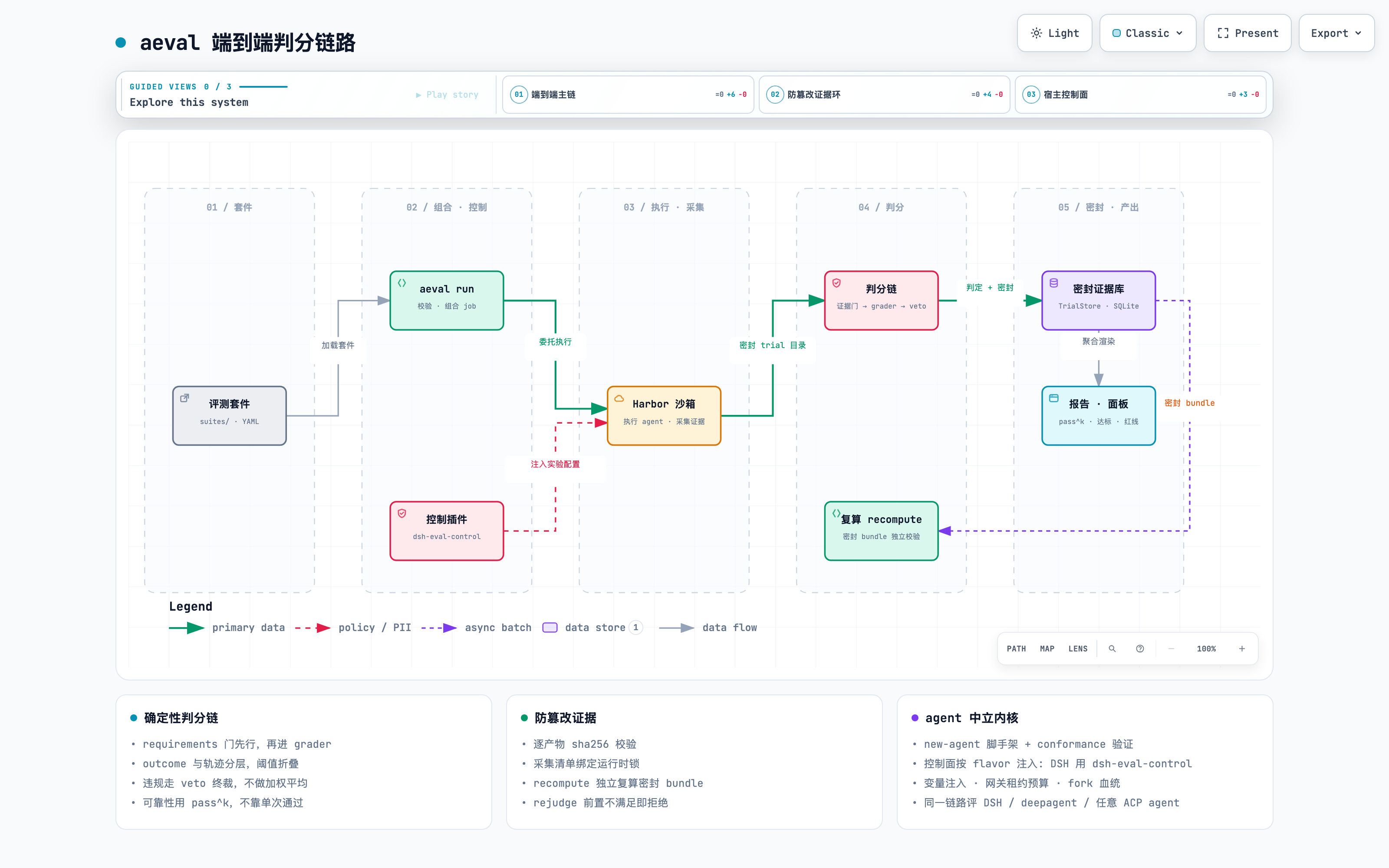Select guided view 03 宿主控制面
Image resolution: width=1389 pixels, height=868 pixels.
click(1140, 95)
